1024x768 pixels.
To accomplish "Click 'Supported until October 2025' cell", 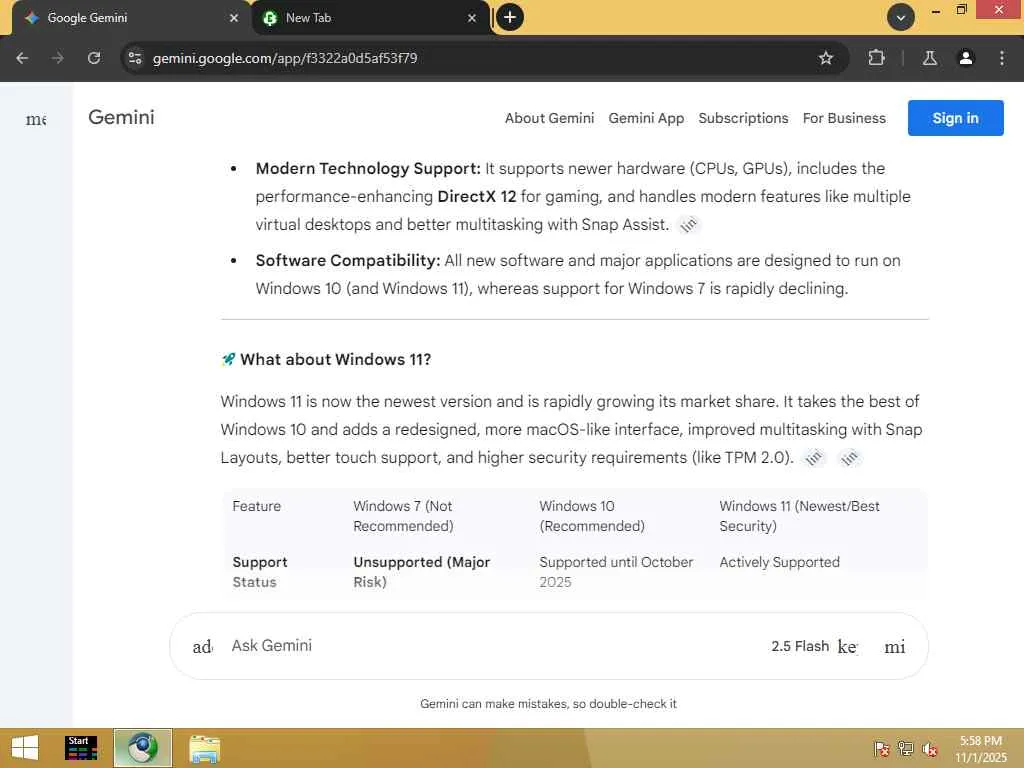I will [616, 572].
